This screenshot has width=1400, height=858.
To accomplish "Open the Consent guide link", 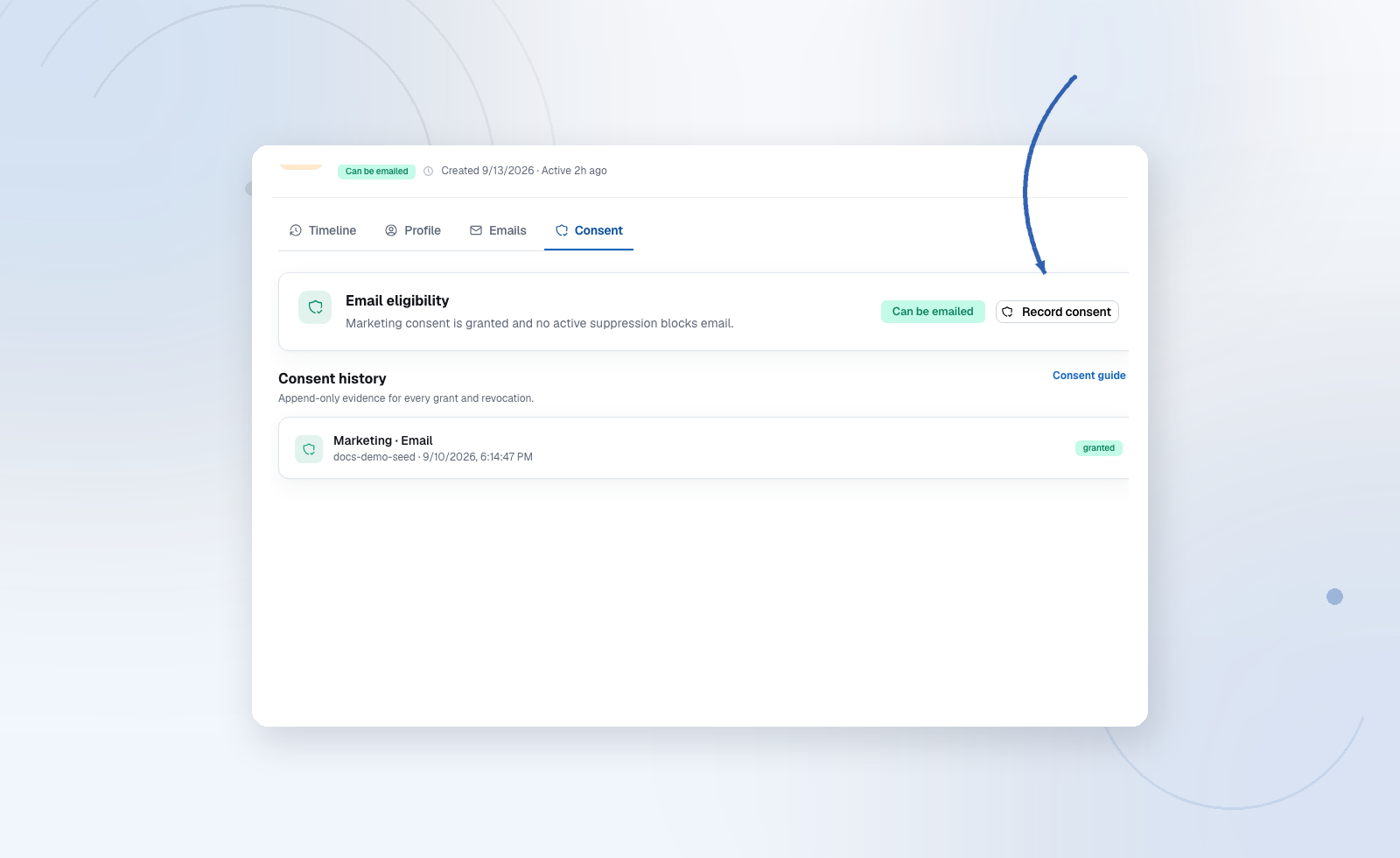I will point(1088,376).
